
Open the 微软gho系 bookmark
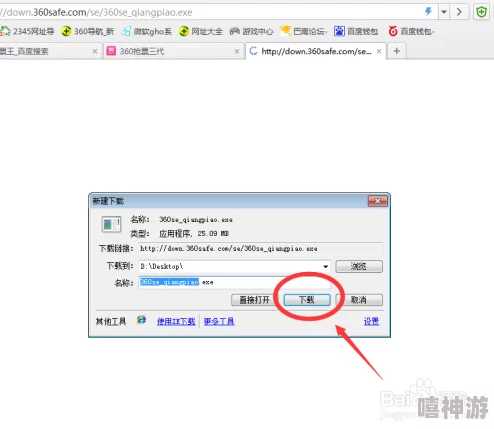pos(147,32)
